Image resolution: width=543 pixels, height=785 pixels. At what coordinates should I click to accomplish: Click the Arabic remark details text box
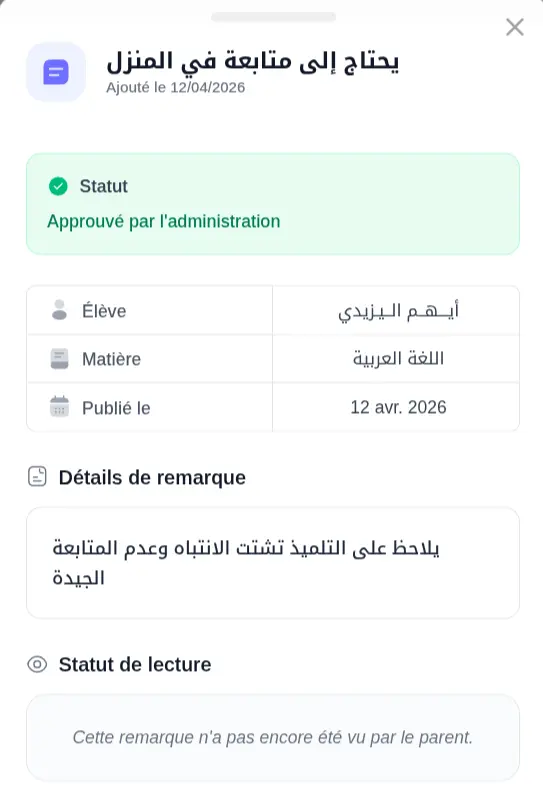click(273, 563)
